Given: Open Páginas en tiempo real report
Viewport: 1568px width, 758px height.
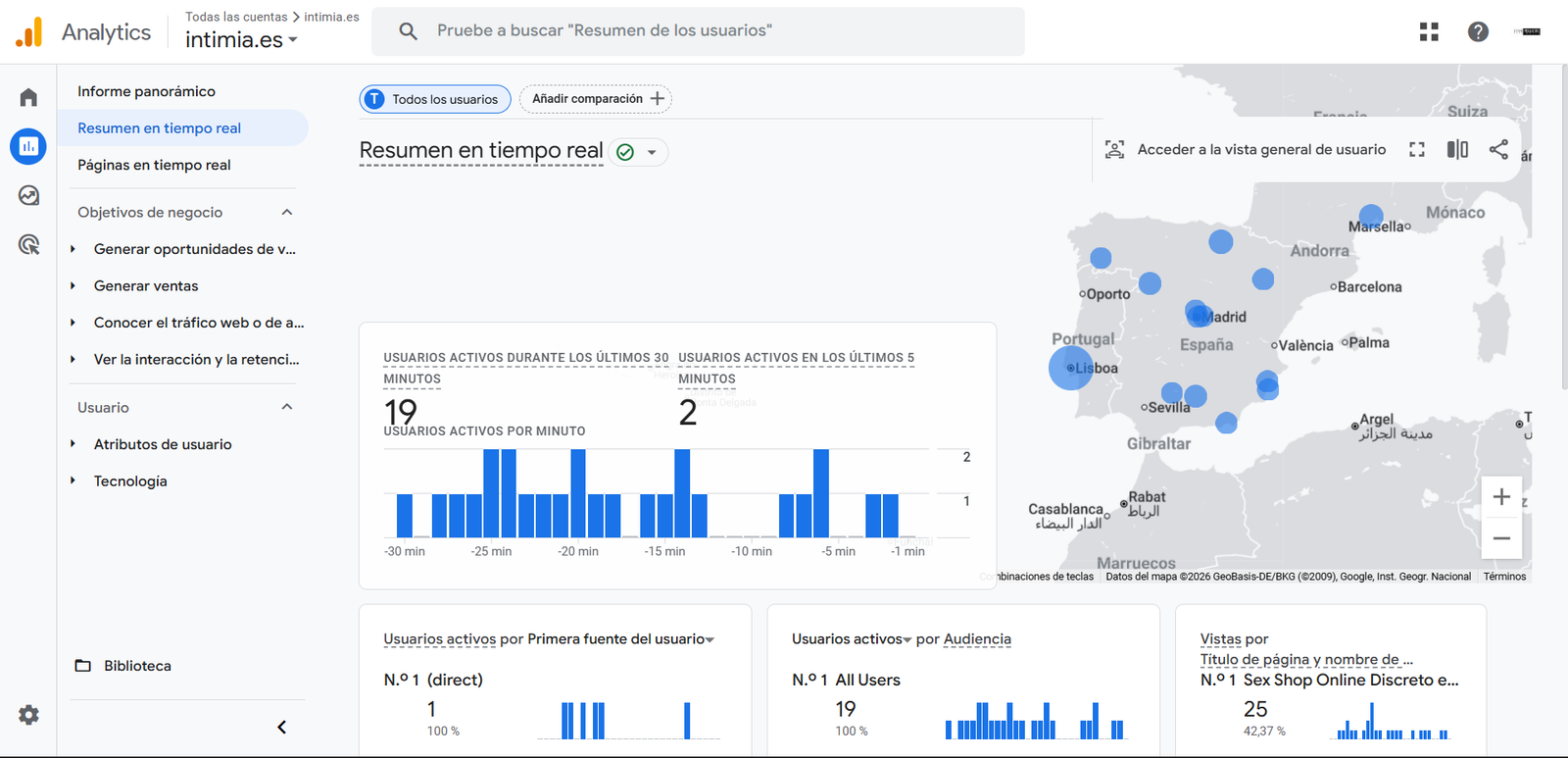Looking at the screenshot, I should (x=154, y=165).
